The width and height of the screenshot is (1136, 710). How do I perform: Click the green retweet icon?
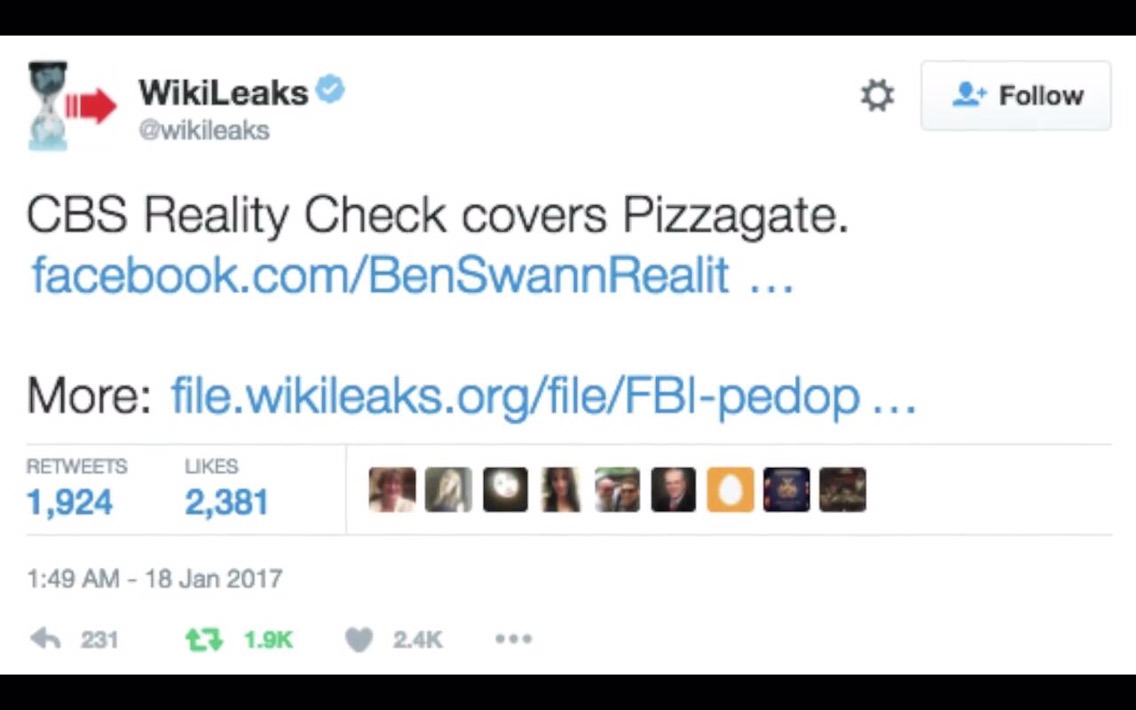point(204,640)
